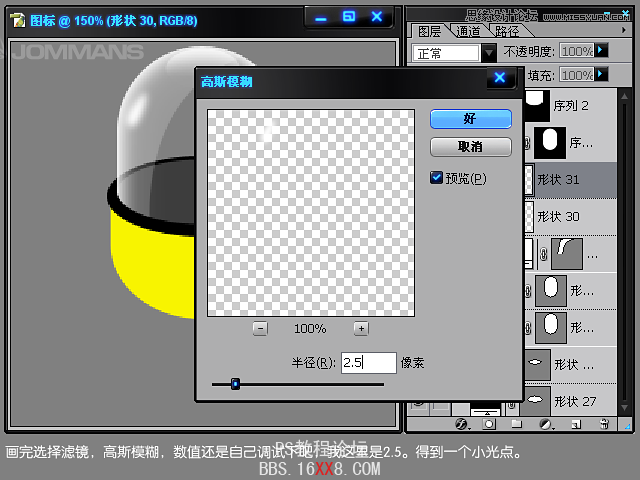
Task: Switch to the 路径 paths tab
Action: (x=507, y=31)
